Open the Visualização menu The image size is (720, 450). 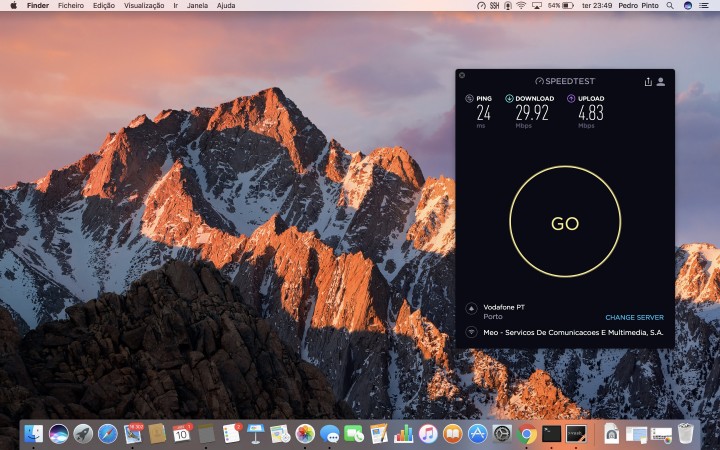tap(145, 6)
